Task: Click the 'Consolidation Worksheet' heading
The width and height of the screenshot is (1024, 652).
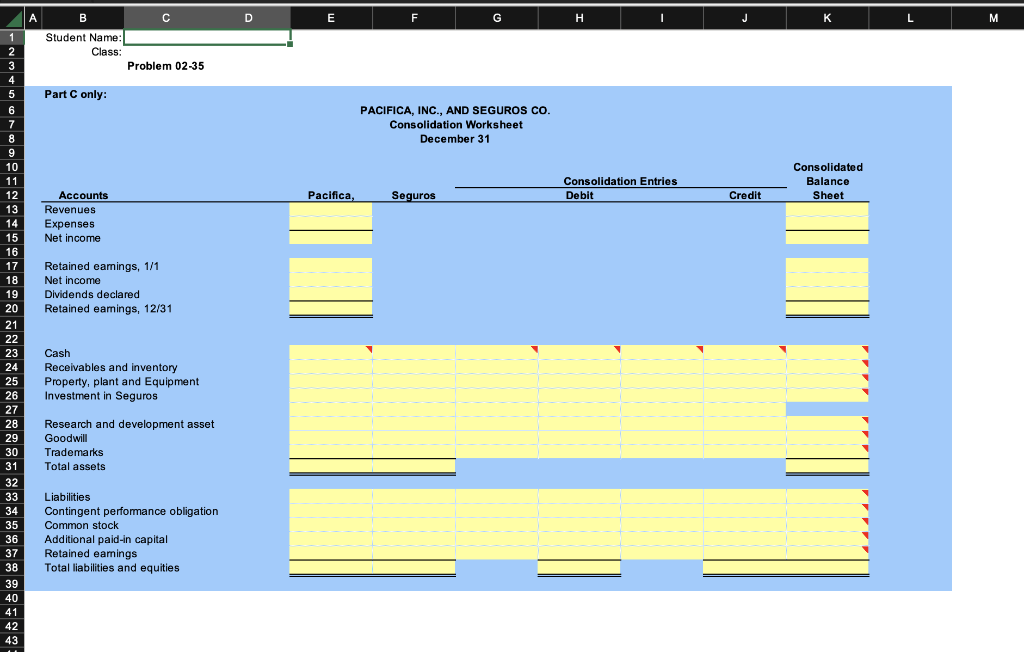Action: tap(456, 125)
